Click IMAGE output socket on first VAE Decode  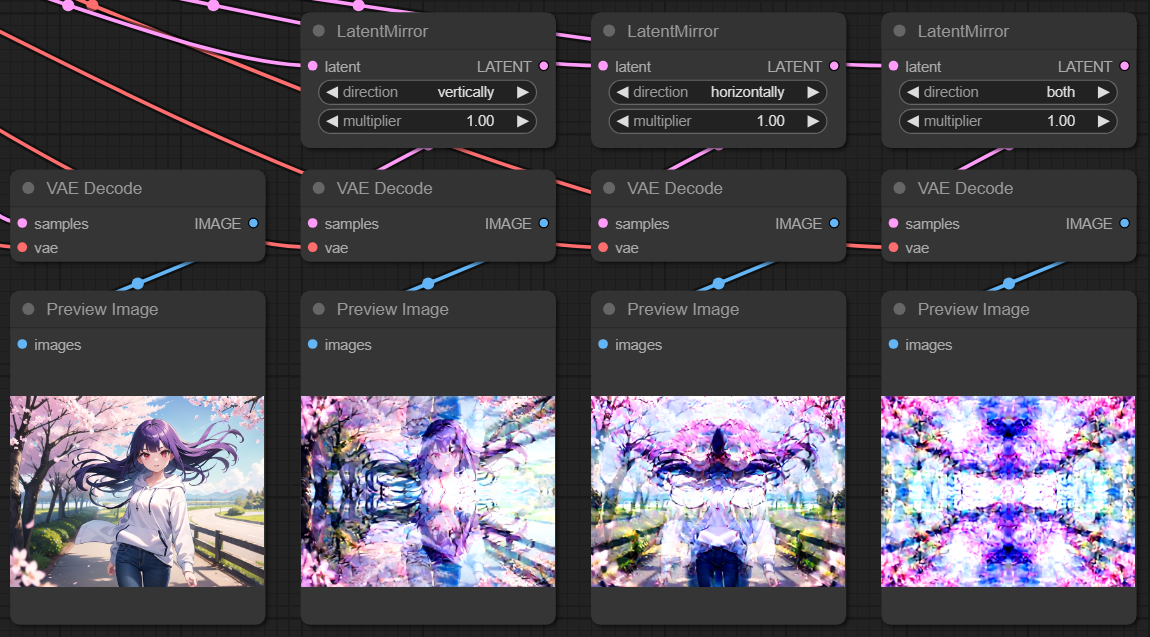tap(253, 223)
